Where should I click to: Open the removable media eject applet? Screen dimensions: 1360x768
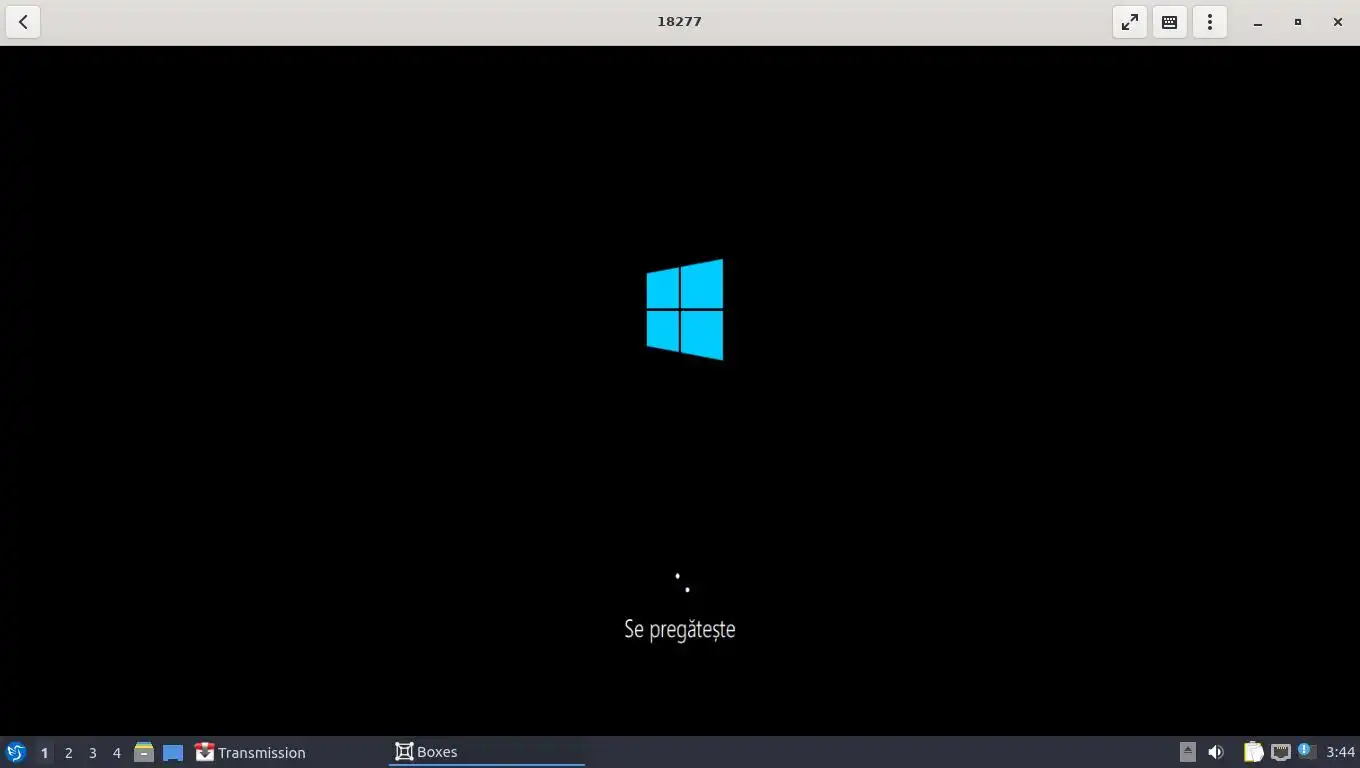click(1188, 752)
